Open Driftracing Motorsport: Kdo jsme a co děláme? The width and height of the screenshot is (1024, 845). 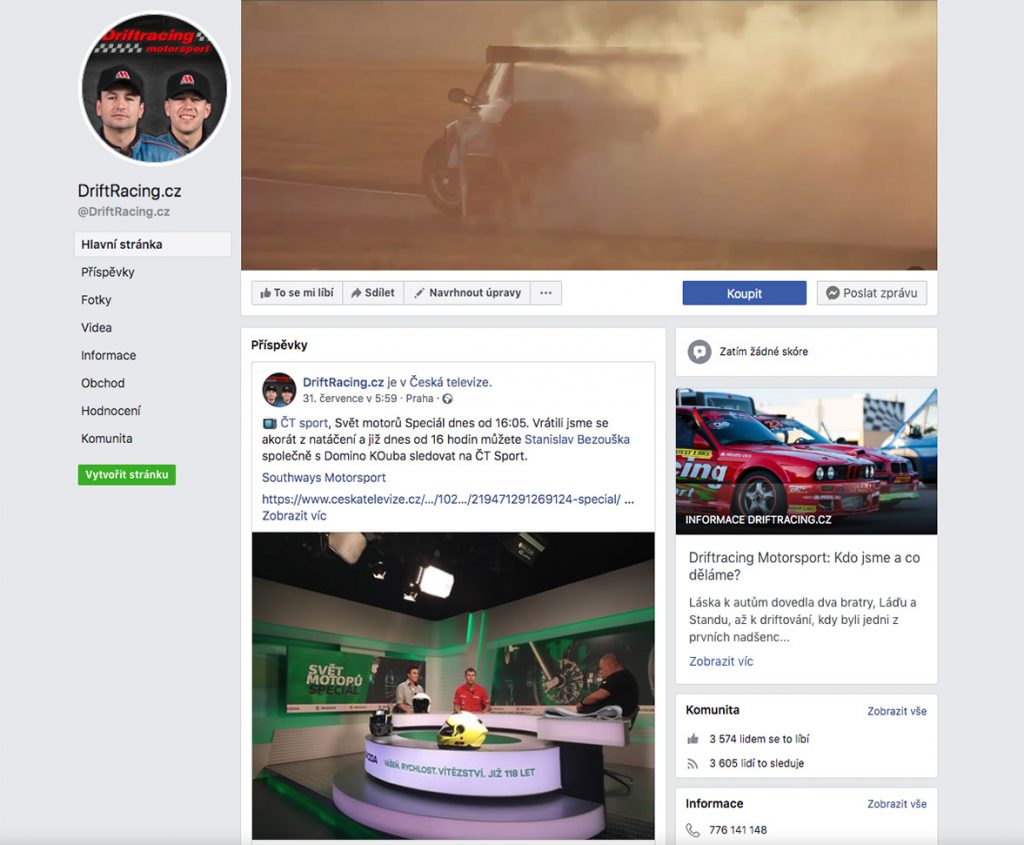[x=805, y=566]
